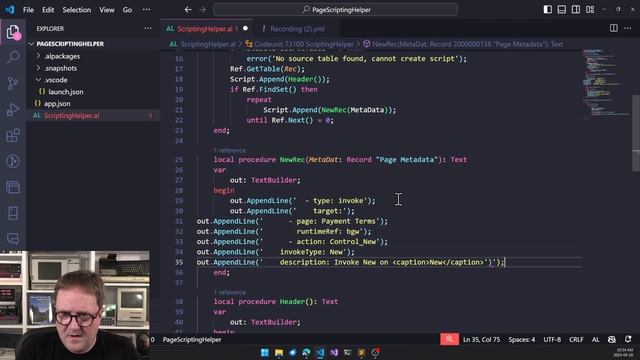The height and width of the screenshot is (360, 640).
Task: Open the title bar overflow menu ellipsis
Action: (146, 9)
